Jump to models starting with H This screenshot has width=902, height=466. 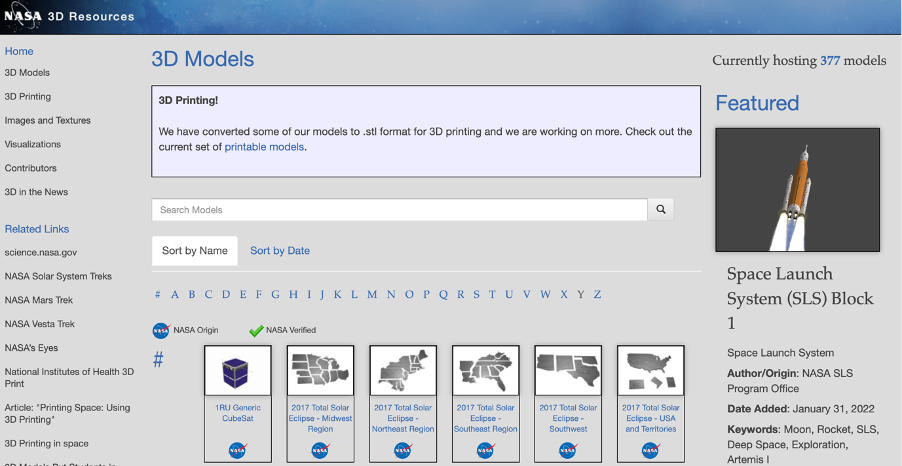click(x=293, y=295)
